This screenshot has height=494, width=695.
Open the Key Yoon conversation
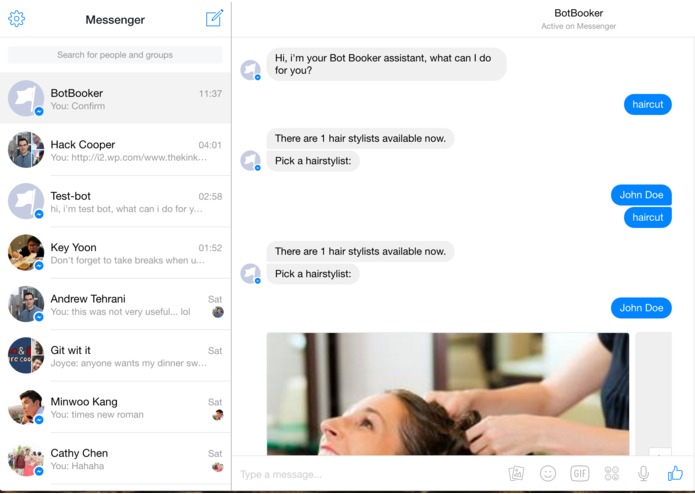[115, 253]
